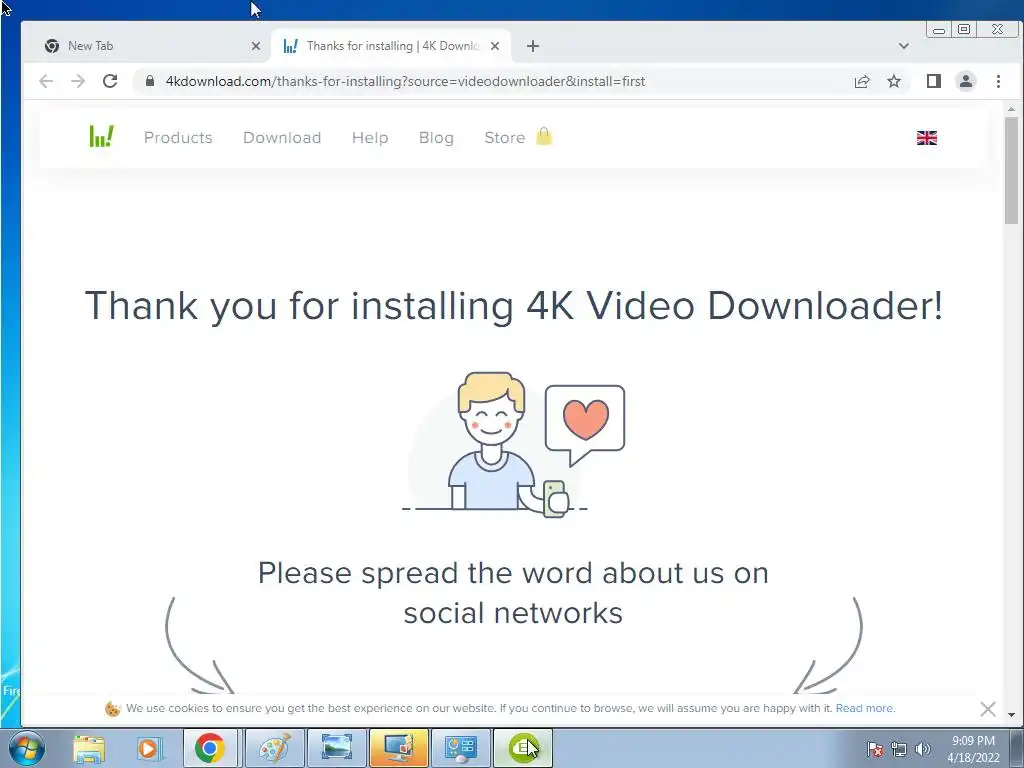Screen dimensions: 1024x768
Task: Dismiss the cookie notice banner
Action: (988, 709)
